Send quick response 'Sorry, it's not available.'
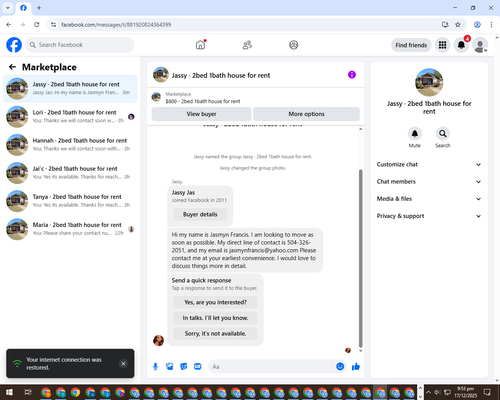Image resolution: width=500 pixels, height=400 pixels. point(215,333)
